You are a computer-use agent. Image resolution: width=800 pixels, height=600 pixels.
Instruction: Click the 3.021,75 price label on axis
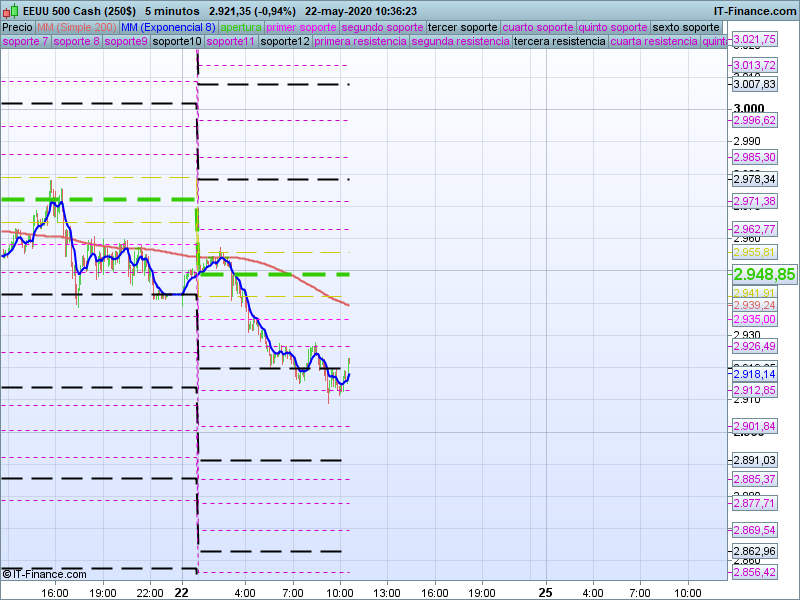(754, 39)
